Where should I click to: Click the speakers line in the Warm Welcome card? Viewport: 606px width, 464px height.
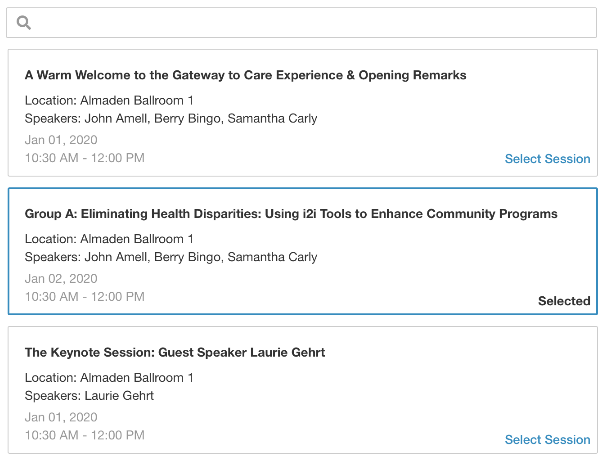[x=171, y=119]
